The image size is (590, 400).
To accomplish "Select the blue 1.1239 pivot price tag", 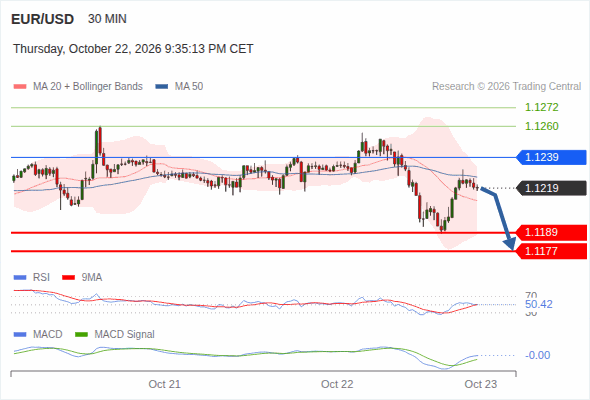I will coord(552,157).
